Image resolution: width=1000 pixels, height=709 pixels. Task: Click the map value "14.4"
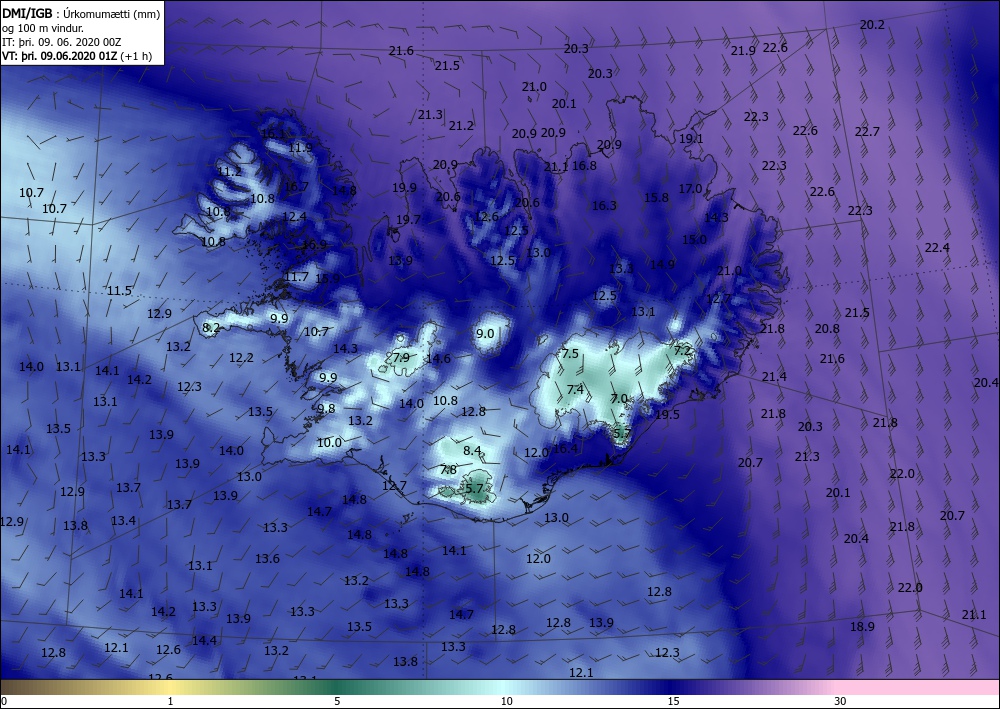205,641
